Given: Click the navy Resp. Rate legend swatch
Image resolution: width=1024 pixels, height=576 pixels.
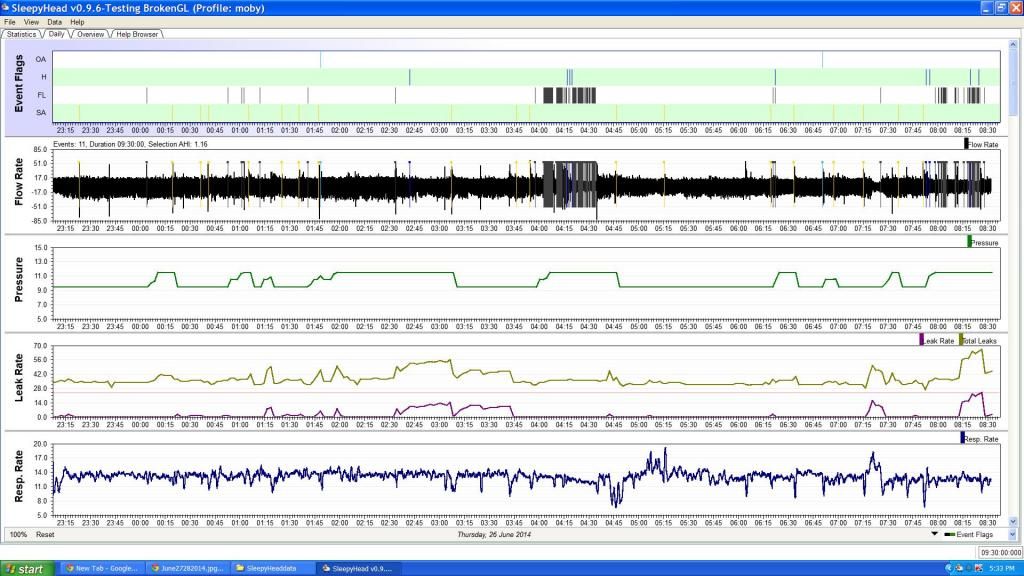Looking at the screenshot, I should [x=962, y=438].
